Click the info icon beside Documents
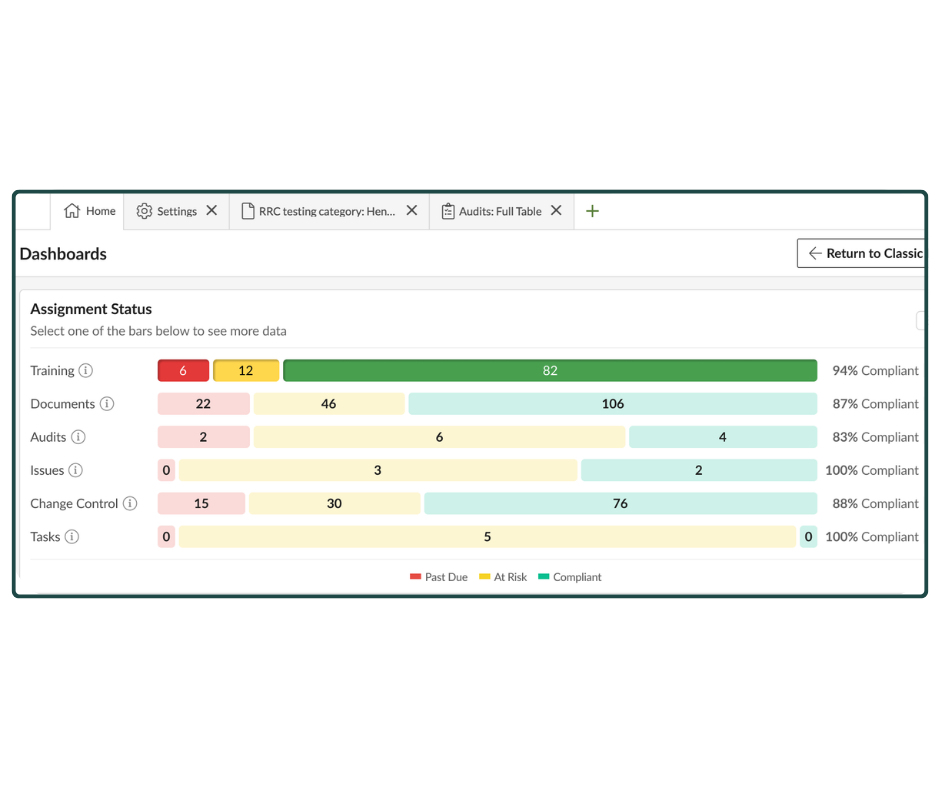The width and height of the screenshot is (940, 788). point(107,404)
